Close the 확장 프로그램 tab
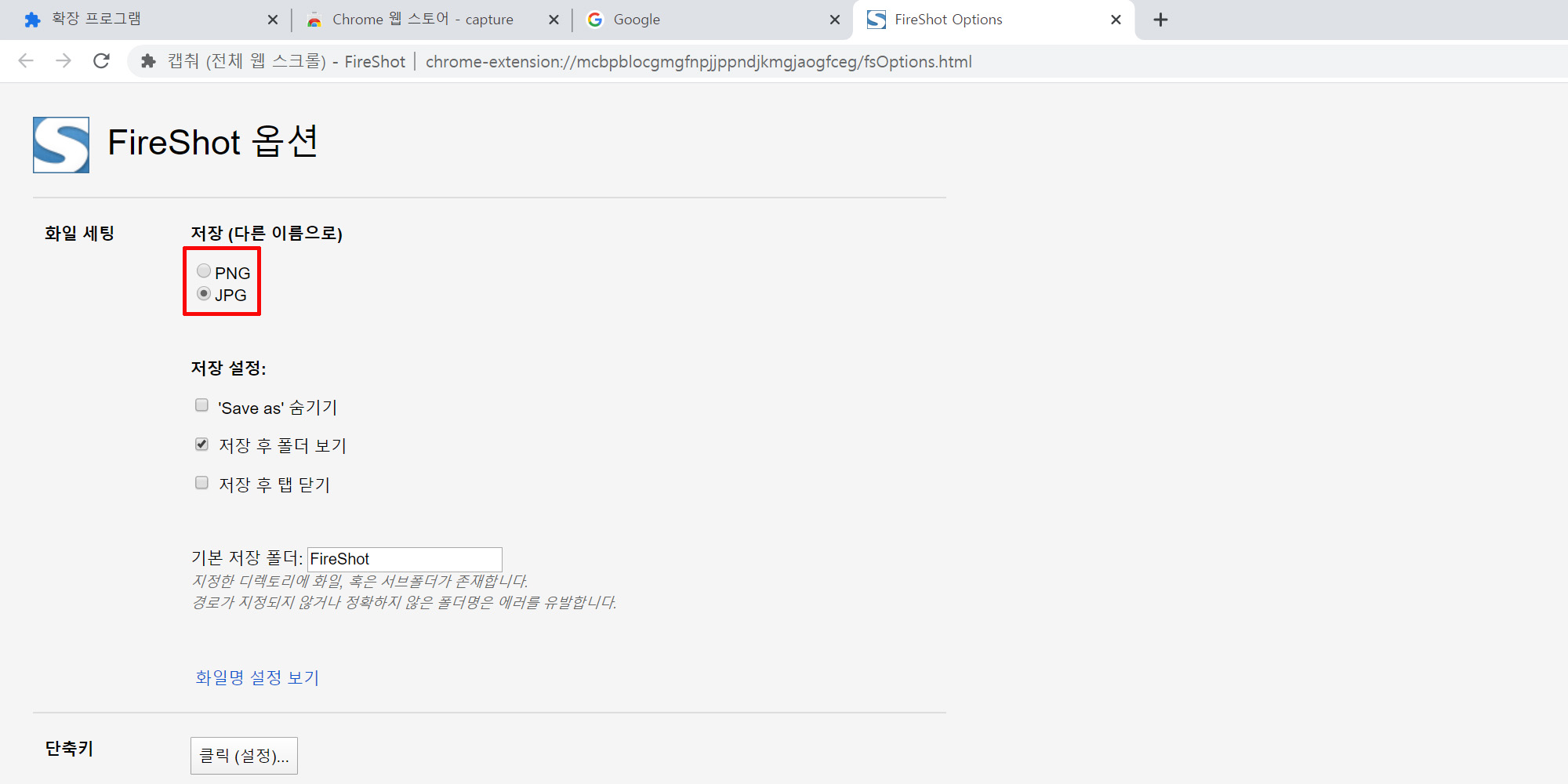Screen dimensions: 1568x784 click(273, 20)
